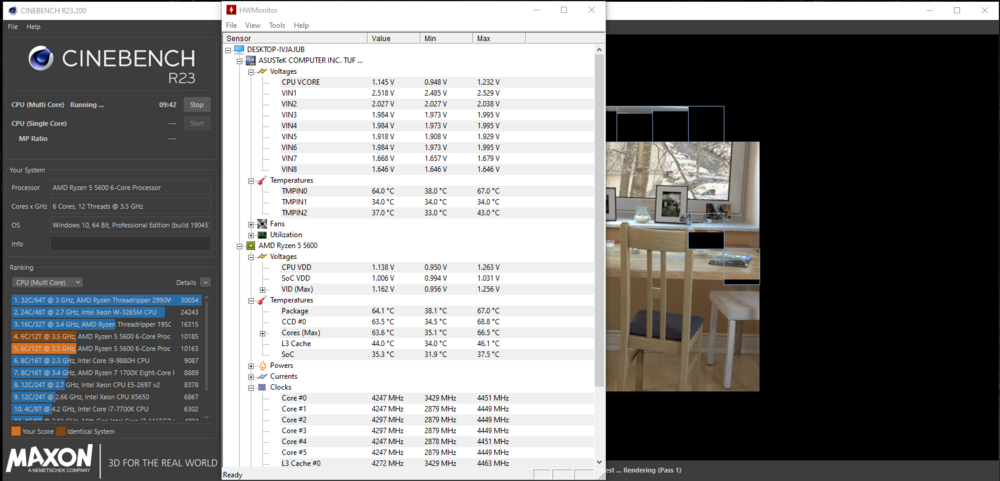The width and height of the screenshot is (1000, 481).
Task: Click the DESKTOP-IVJAJUB computer icon
Action: pyautogui.click(x=238, y=49)
